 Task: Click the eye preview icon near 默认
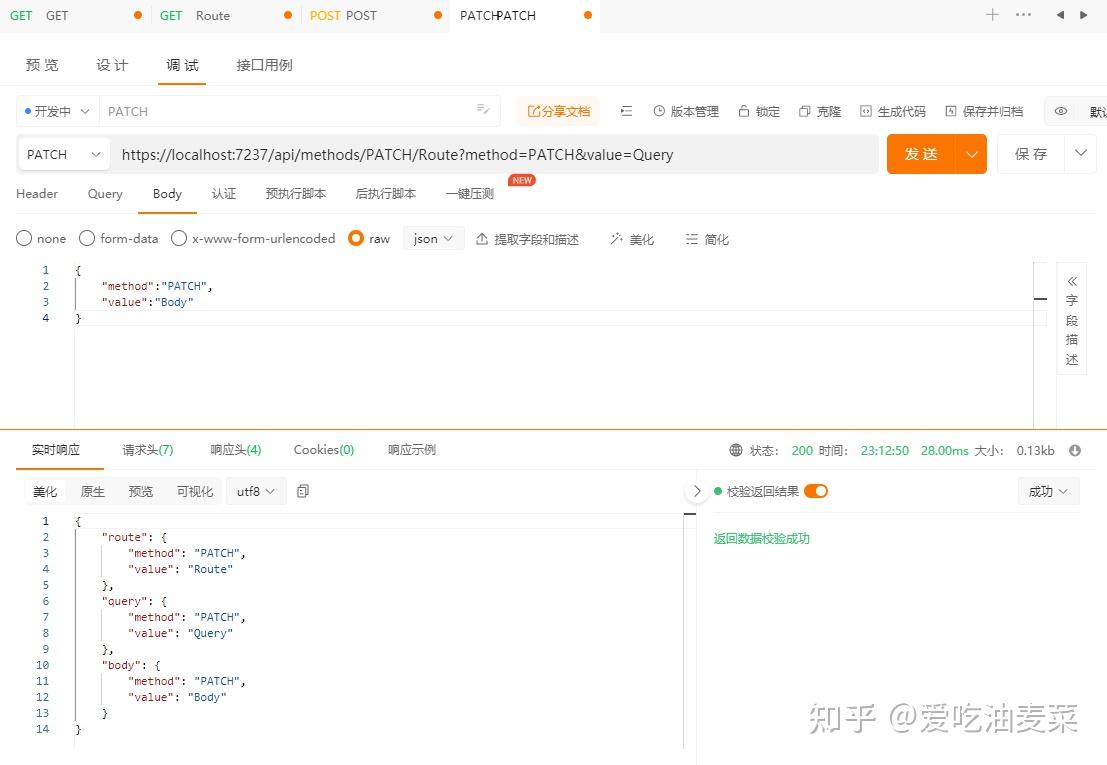(1060, 111)
